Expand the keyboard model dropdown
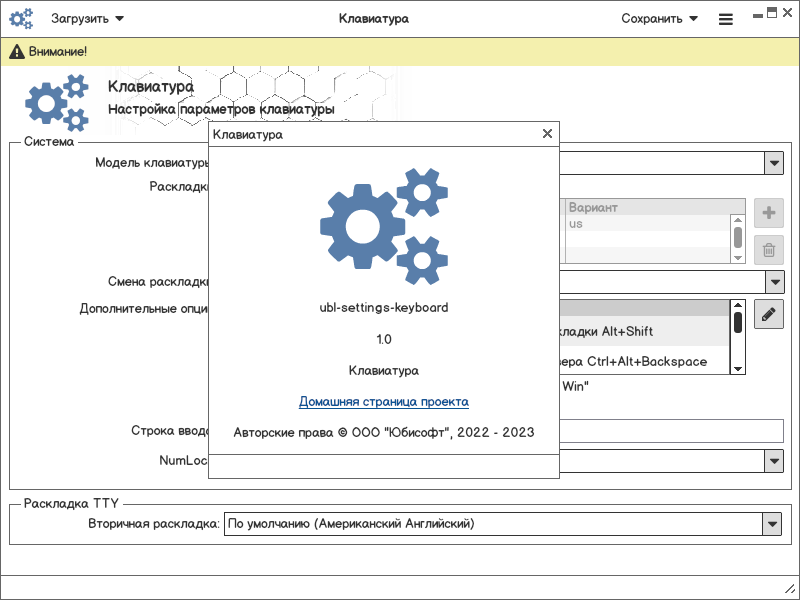The image size is (800, 600). pos(773,163)
